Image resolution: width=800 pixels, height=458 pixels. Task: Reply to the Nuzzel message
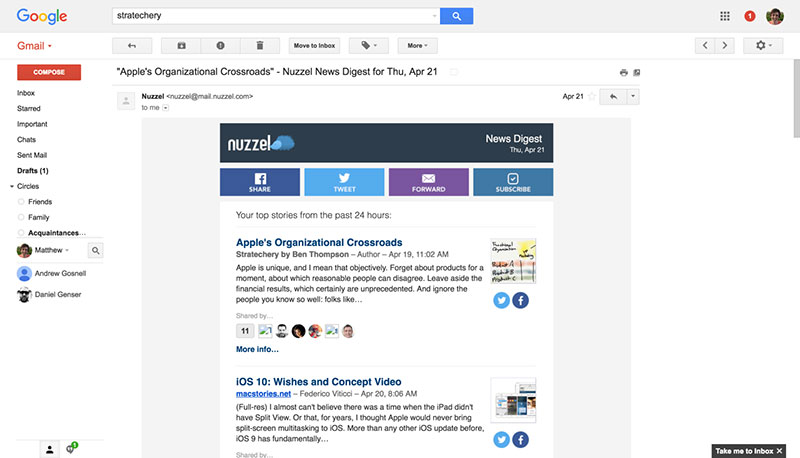click(613, 96)
